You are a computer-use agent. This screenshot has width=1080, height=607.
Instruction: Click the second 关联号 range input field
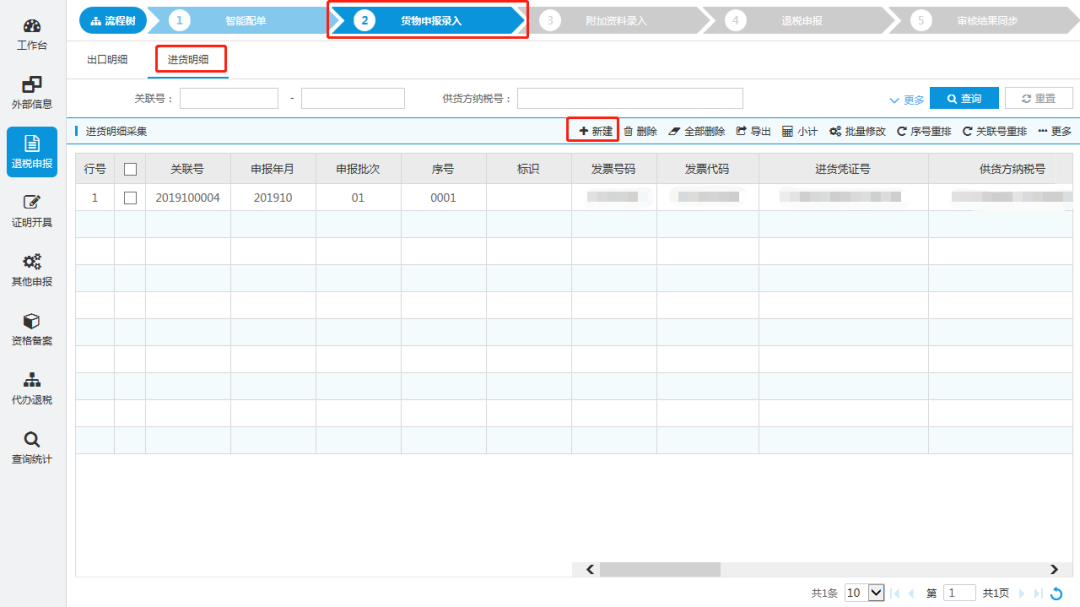click(x=353, y=99)
